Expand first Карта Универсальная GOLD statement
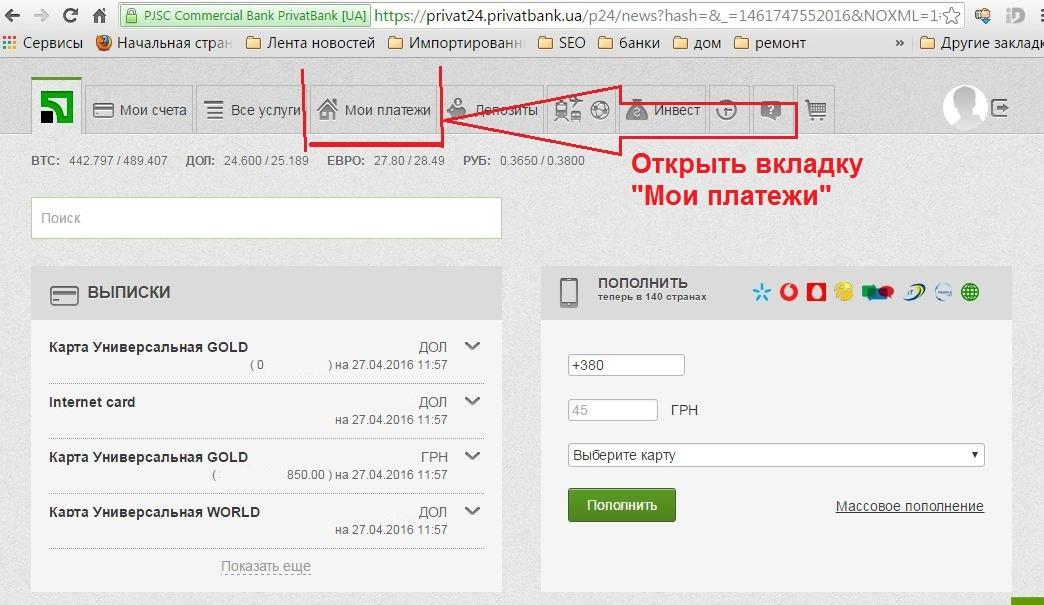The image size is (1044, 605). [473, 347]
